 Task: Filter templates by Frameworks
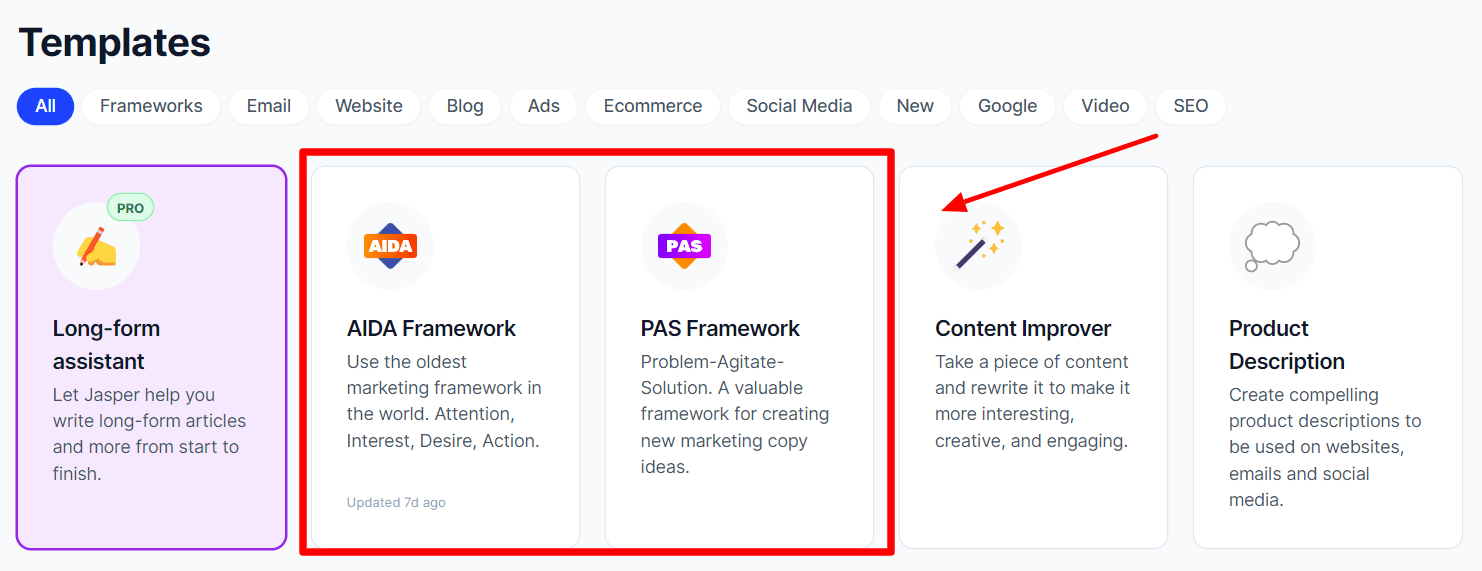[x=151, y=106]
